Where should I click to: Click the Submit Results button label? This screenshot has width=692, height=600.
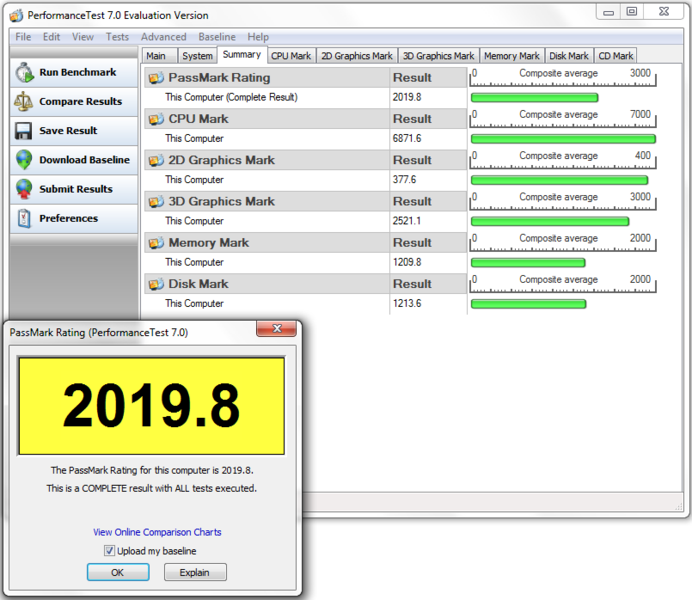click(x=76, y=189)
